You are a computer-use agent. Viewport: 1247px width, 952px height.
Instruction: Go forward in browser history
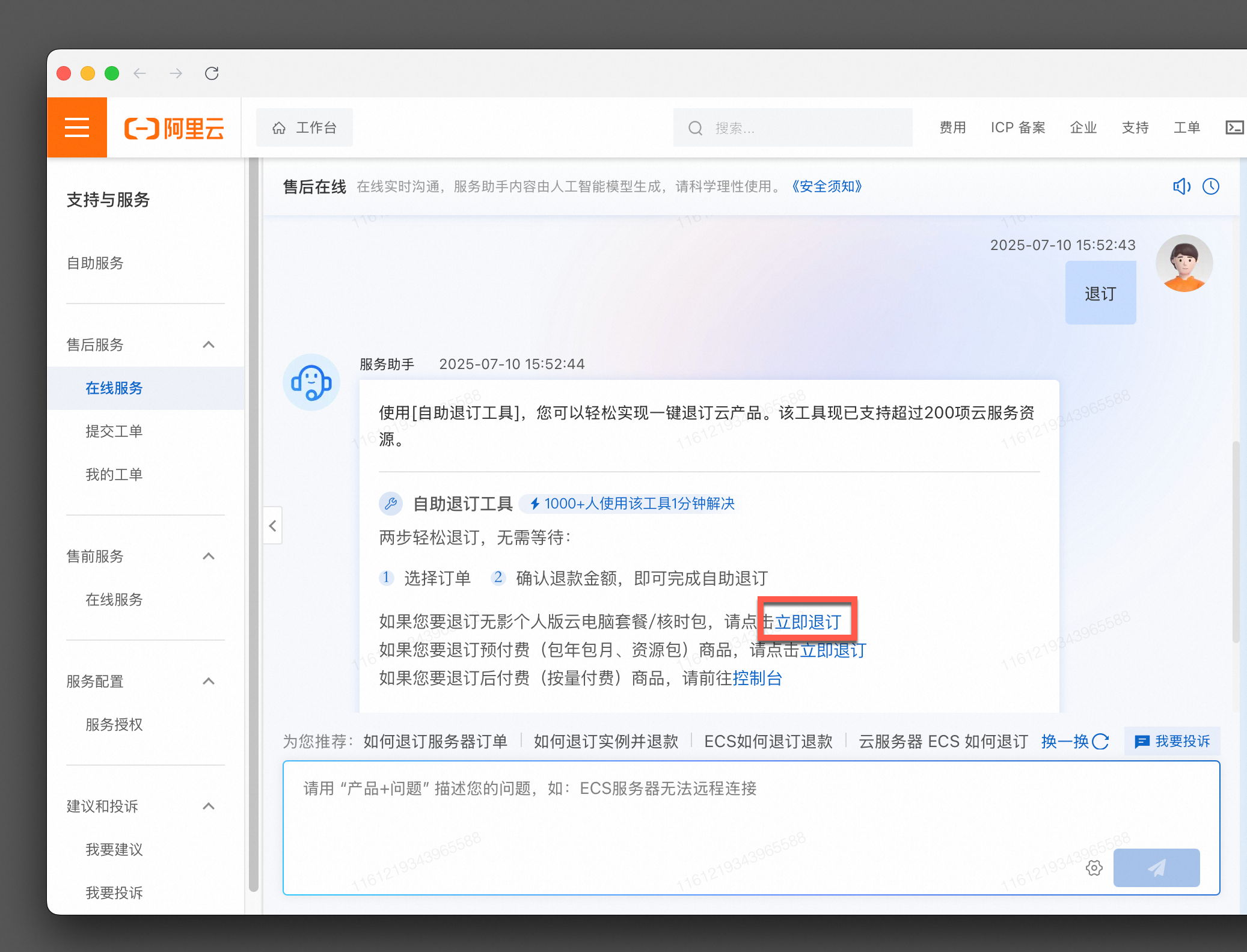(176, 73)
